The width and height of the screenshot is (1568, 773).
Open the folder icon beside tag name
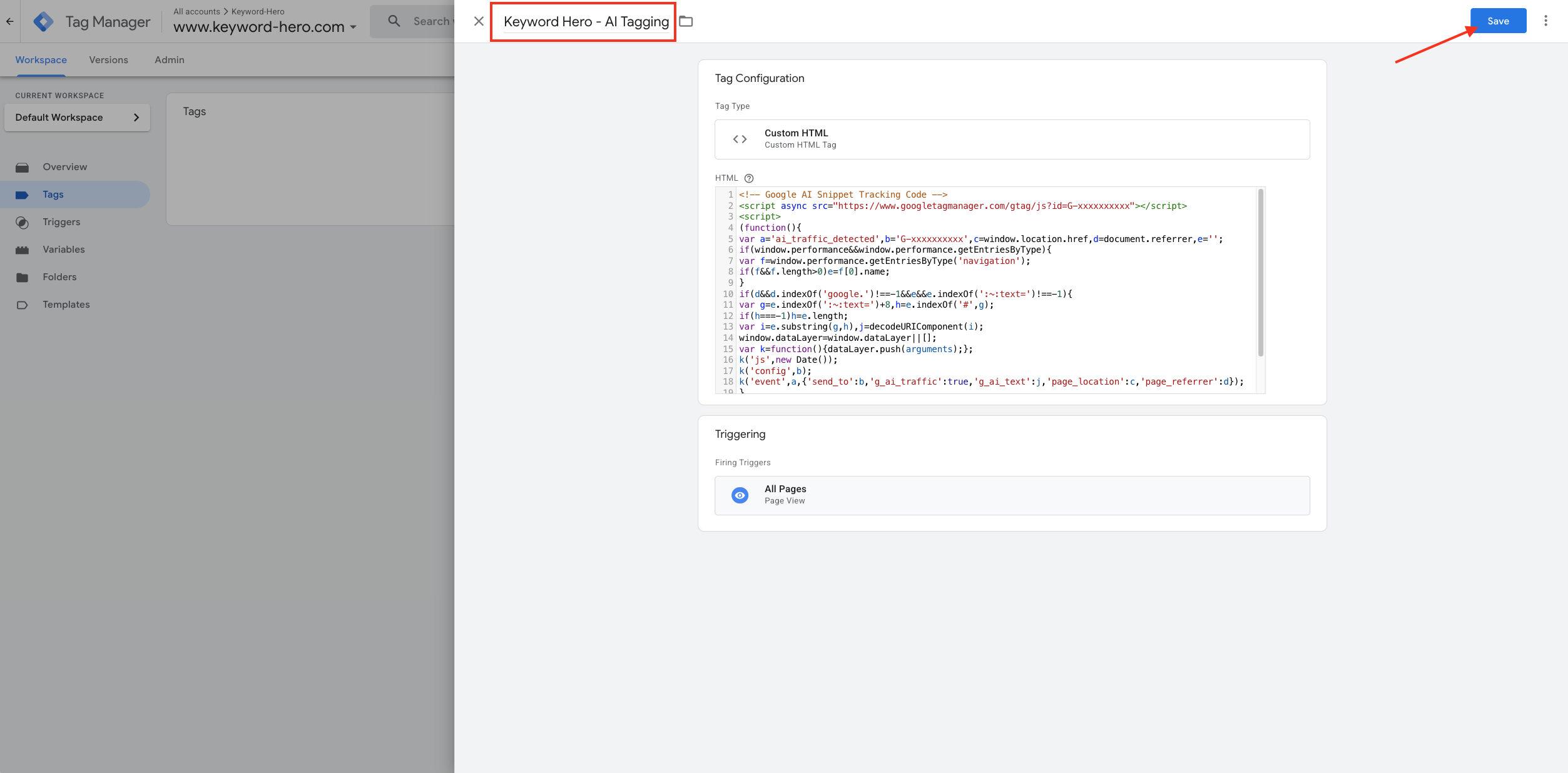pos(686,21)
